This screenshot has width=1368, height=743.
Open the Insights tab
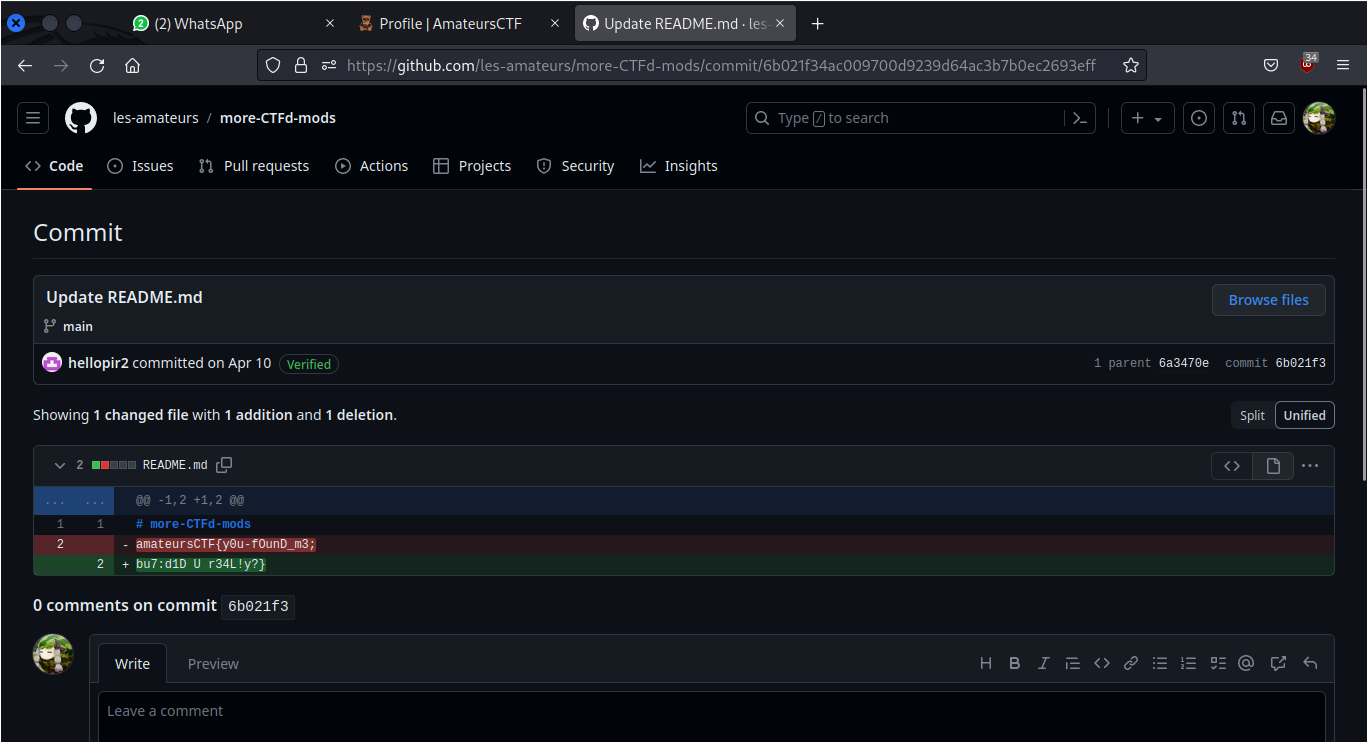click(x=679, y=166)
